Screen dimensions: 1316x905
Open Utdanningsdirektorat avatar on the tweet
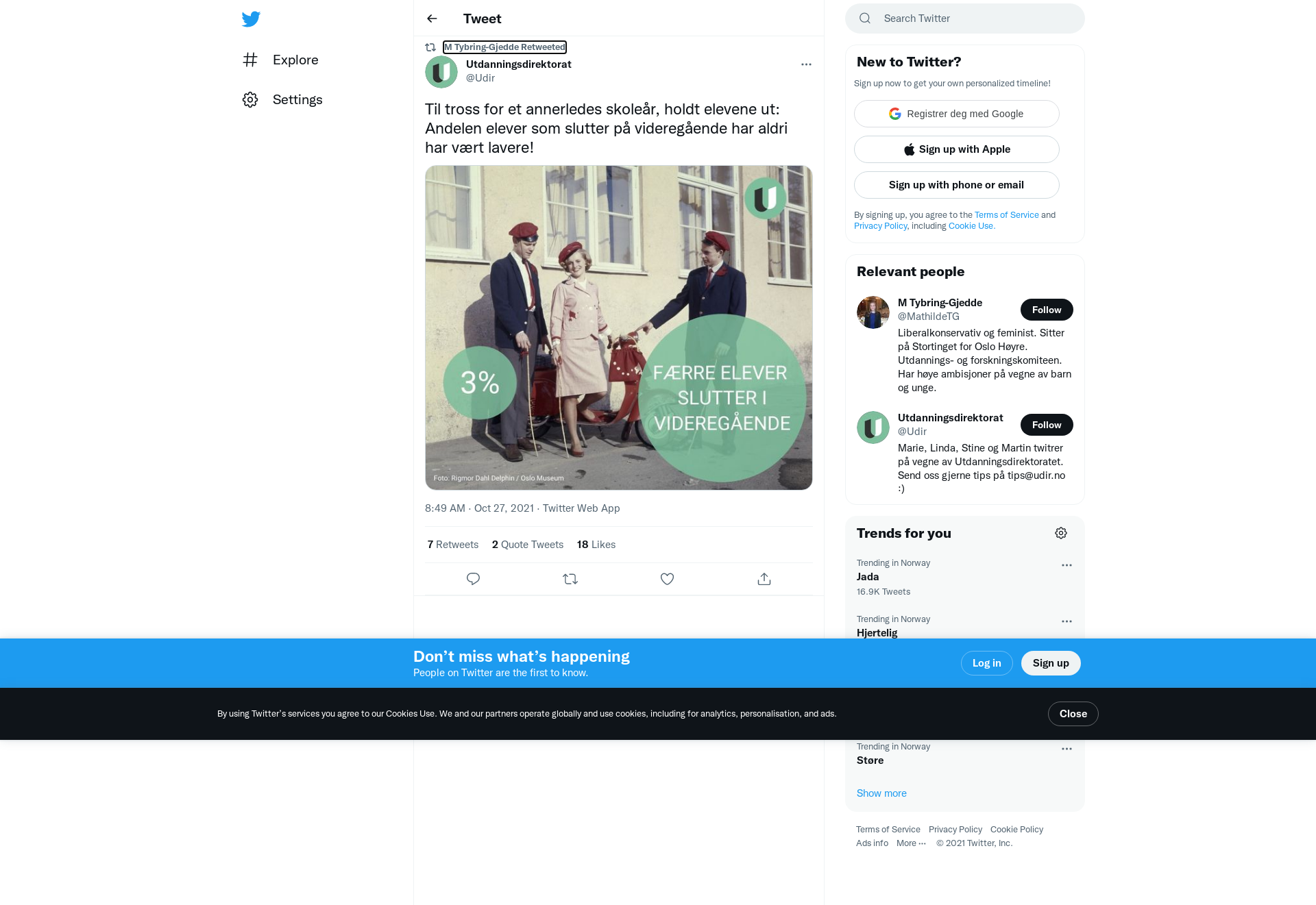click(441, 71)
